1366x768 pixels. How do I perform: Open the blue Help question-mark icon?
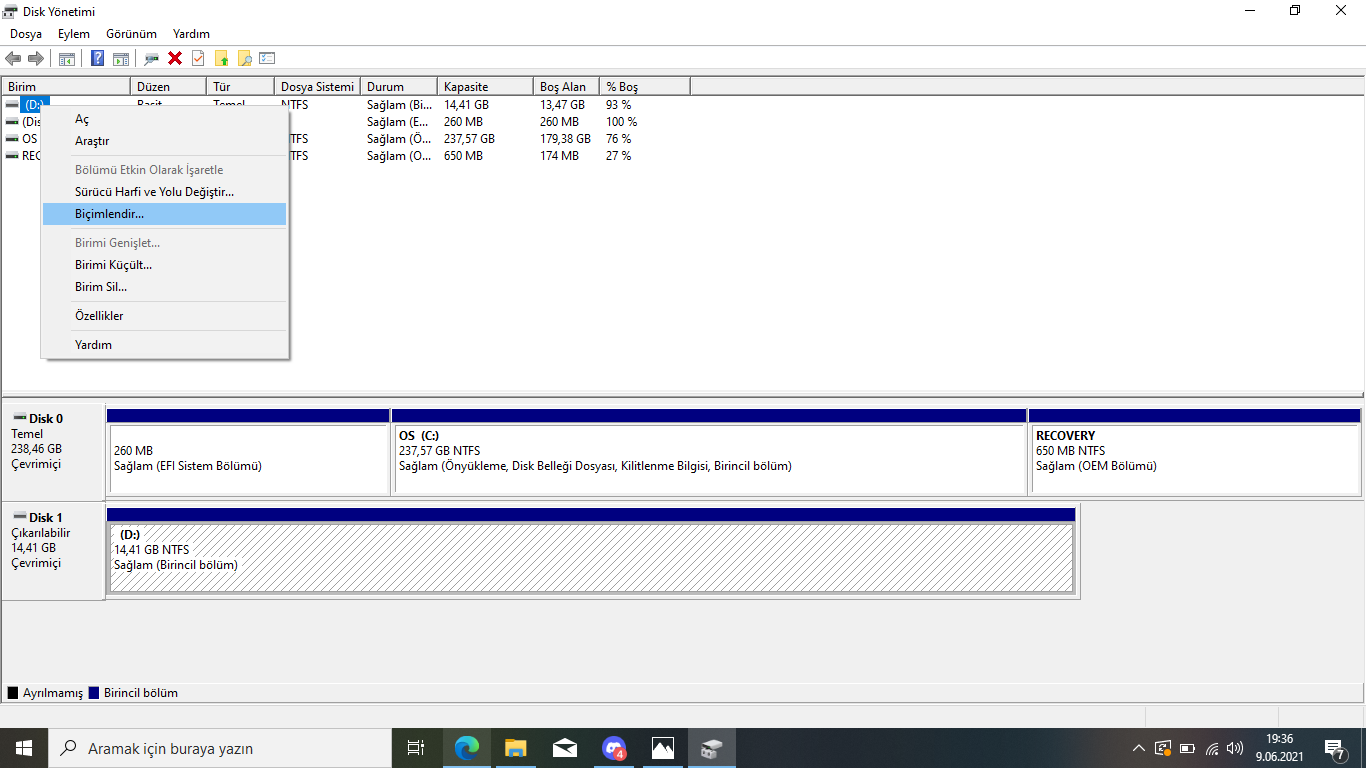pyautogui.click(x=98, y=58)
